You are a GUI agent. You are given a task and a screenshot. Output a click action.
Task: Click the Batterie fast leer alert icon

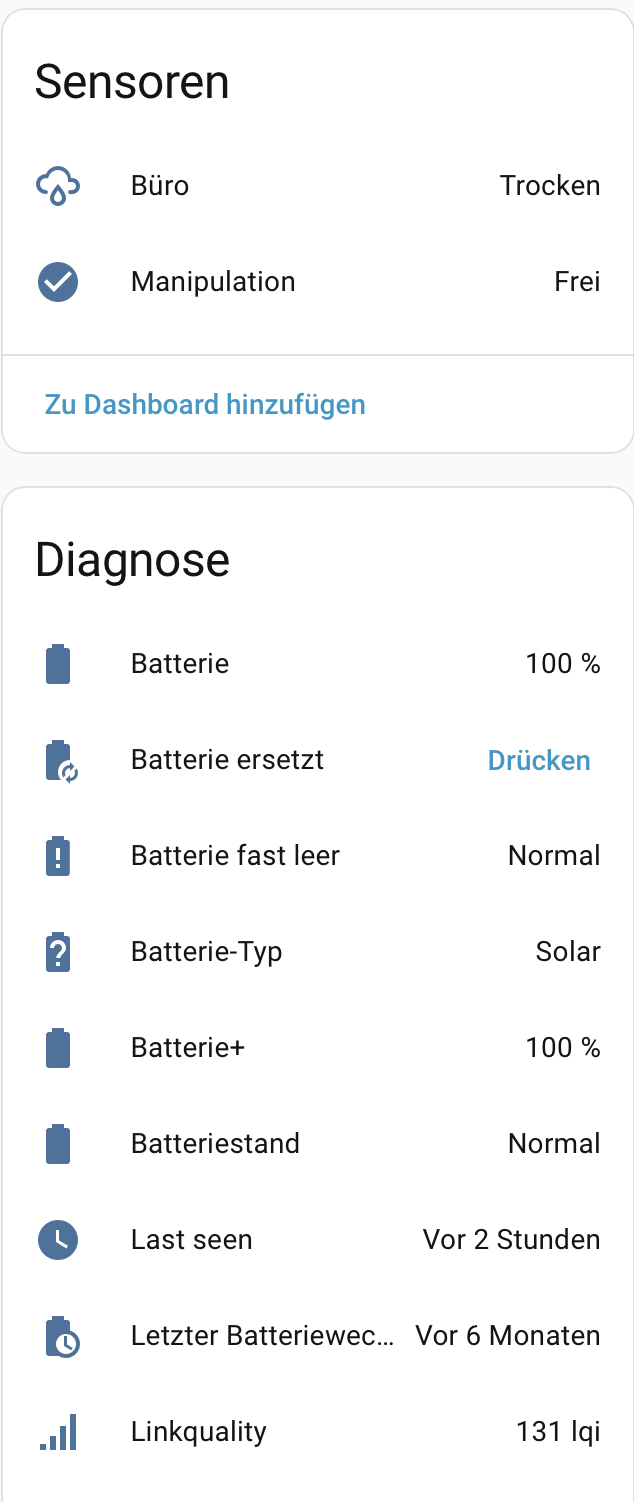click(58, 856)
